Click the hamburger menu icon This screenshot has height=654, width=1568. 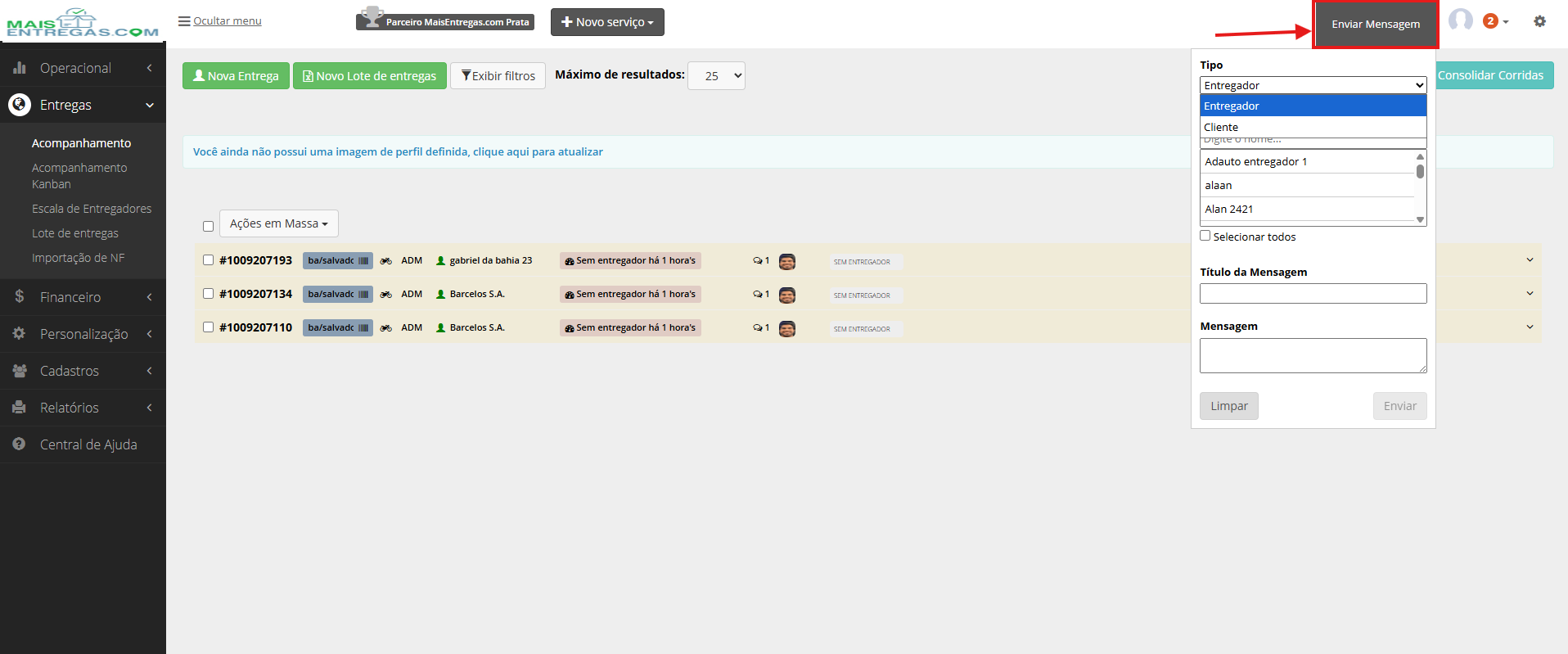point(184,21)
